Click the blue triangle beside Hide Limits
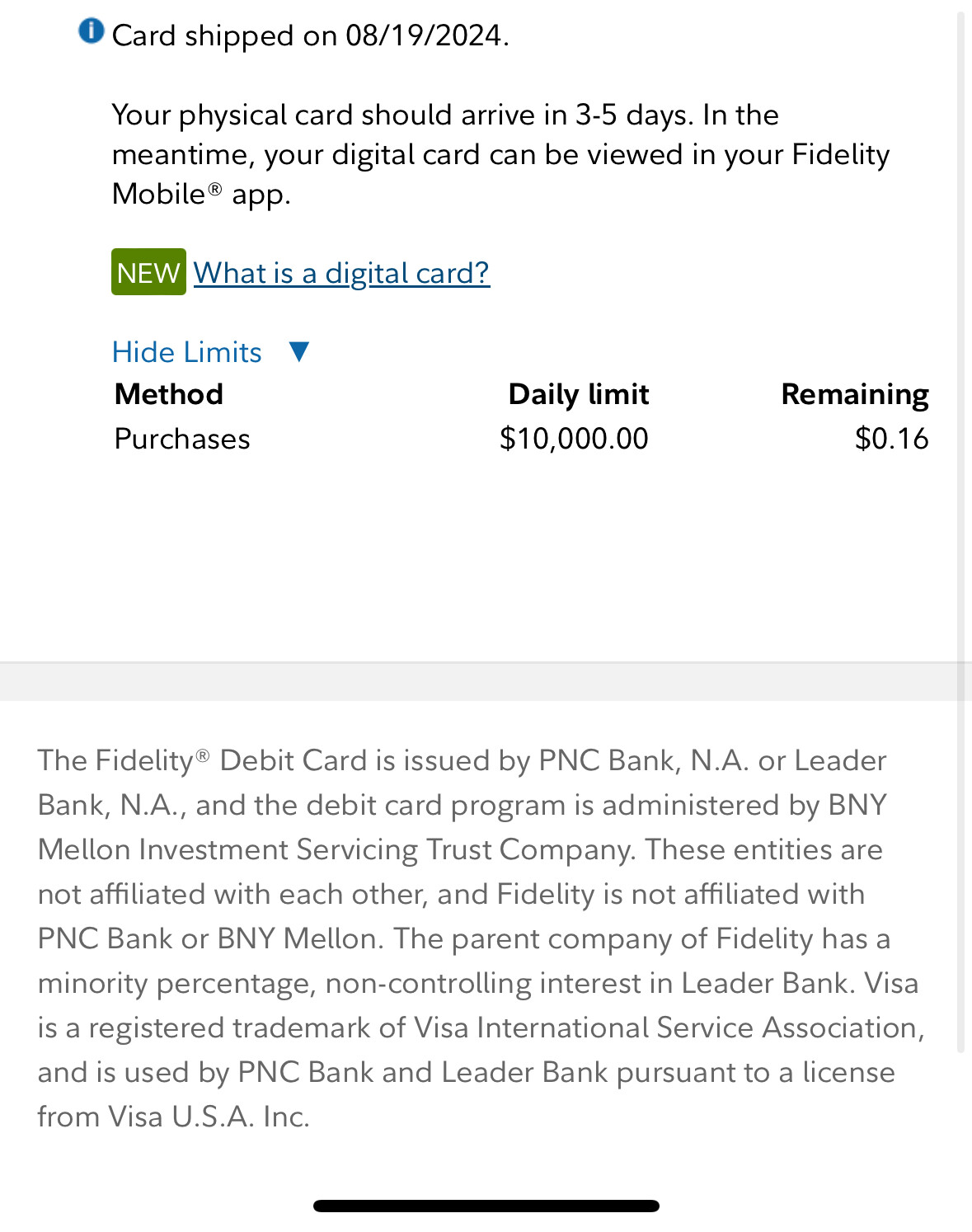This screenshot has height=1232, width=972. pyautogui.click(x=299, y=352)
